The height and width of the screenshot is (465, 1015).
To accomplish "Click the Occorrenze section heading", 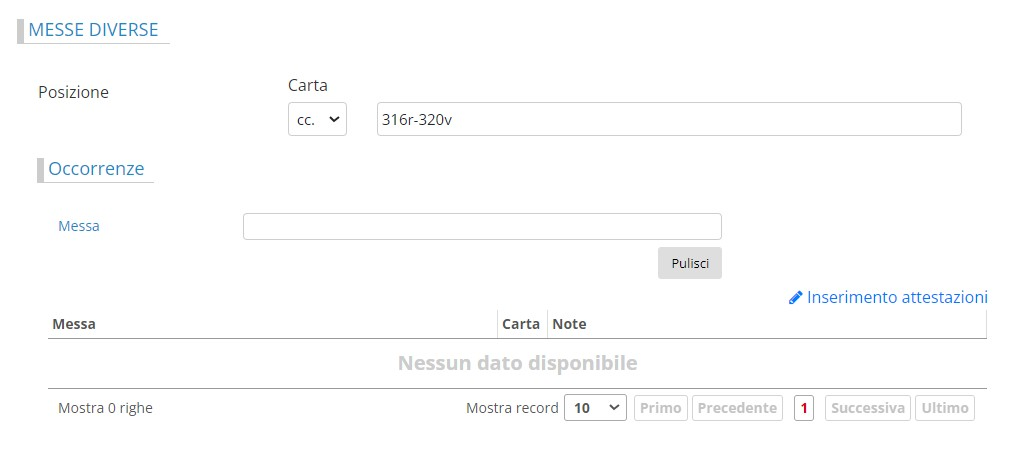I will point(96,169).
